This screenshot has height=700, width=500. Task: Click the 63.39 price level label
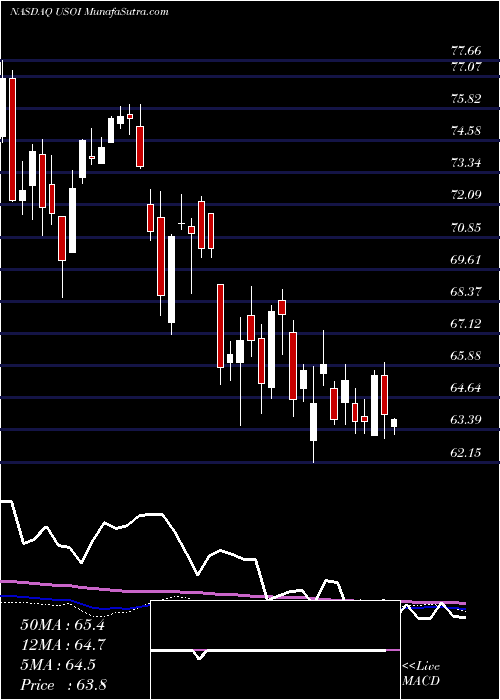point(466,420)
